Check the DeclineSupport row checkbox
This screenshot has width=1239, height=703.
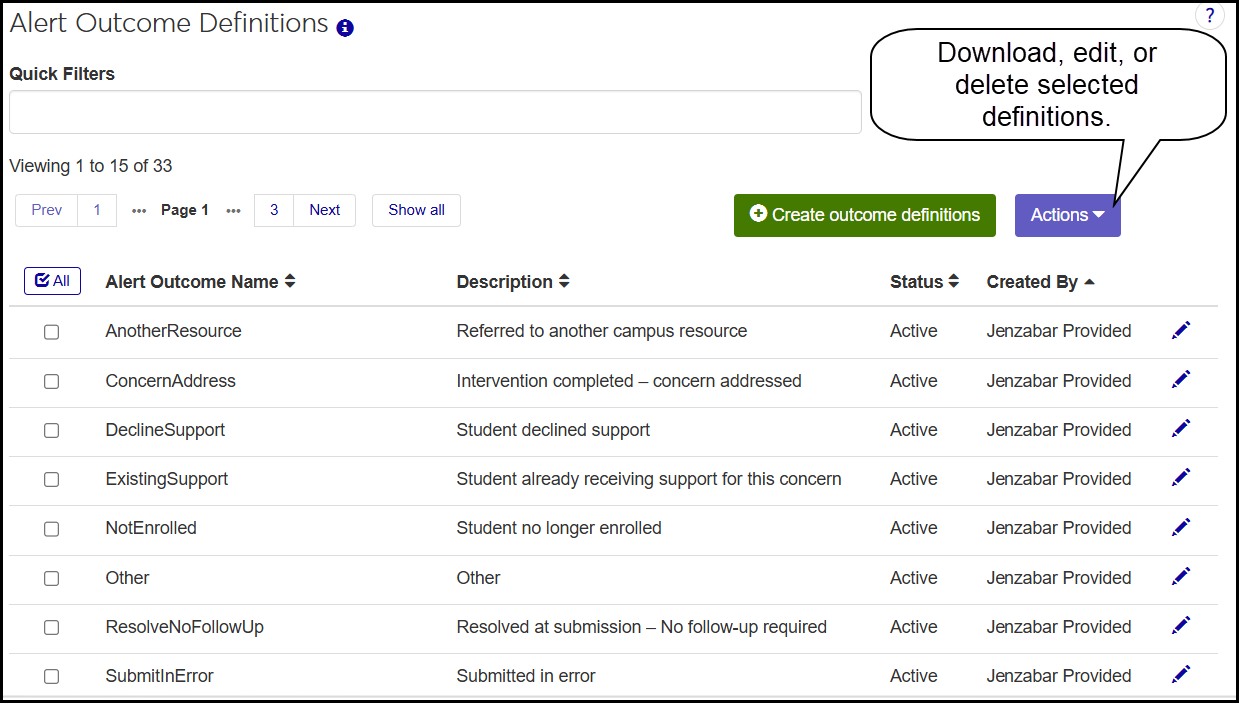point(51,431)
